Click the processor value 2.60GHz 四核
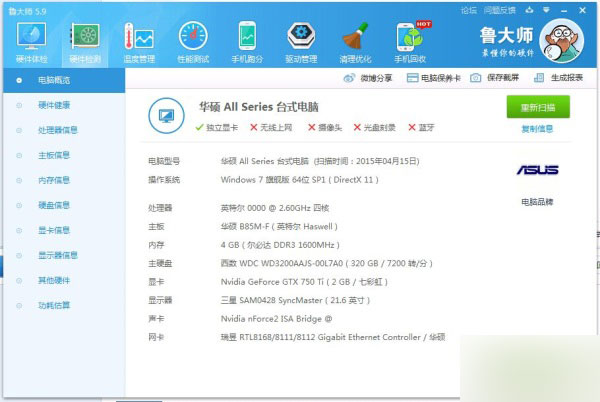Viewport: 600px width, 402px height. [275, 208]
